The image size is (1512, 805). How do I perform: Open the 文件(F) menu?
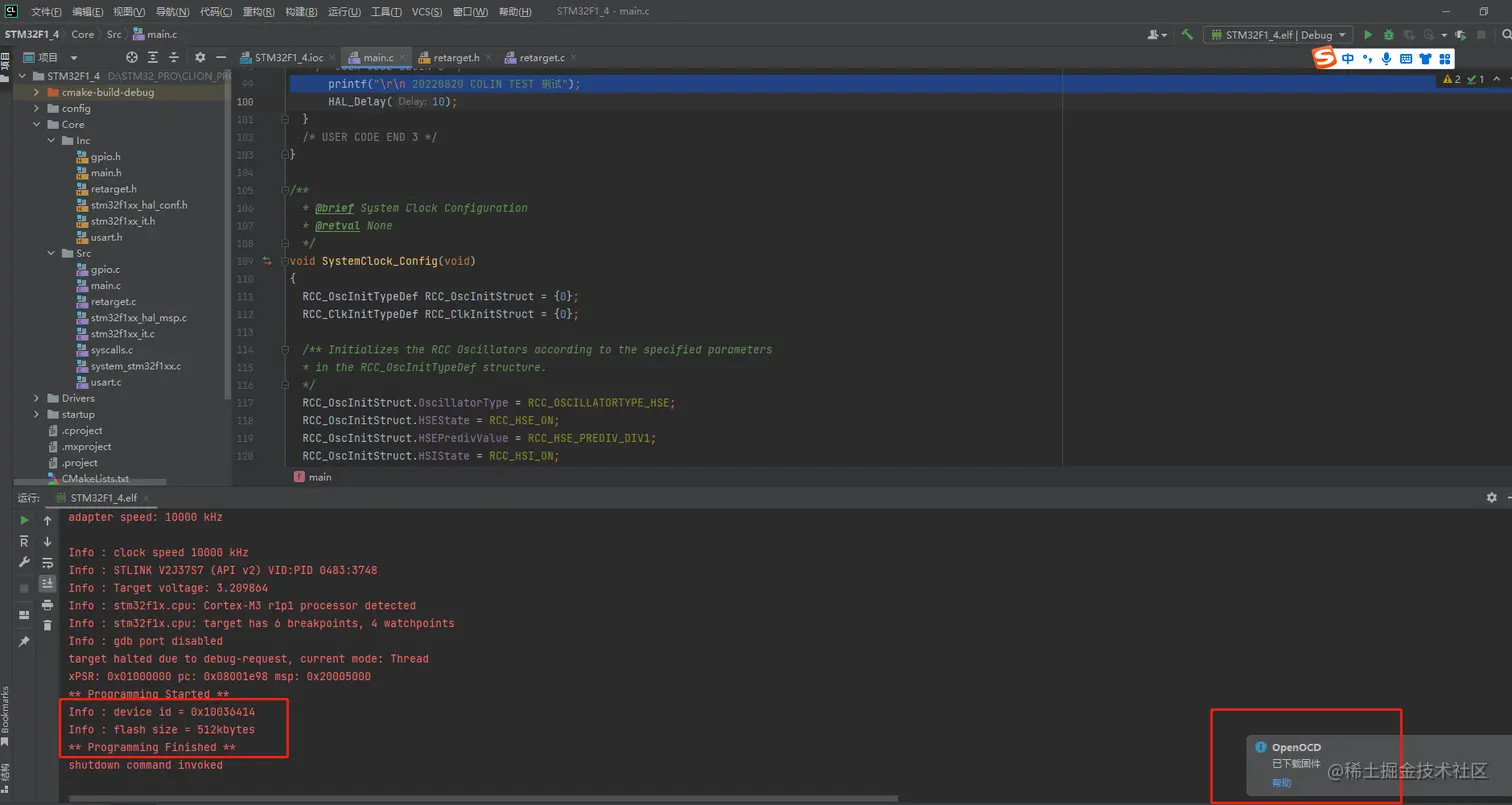(46, 12)
